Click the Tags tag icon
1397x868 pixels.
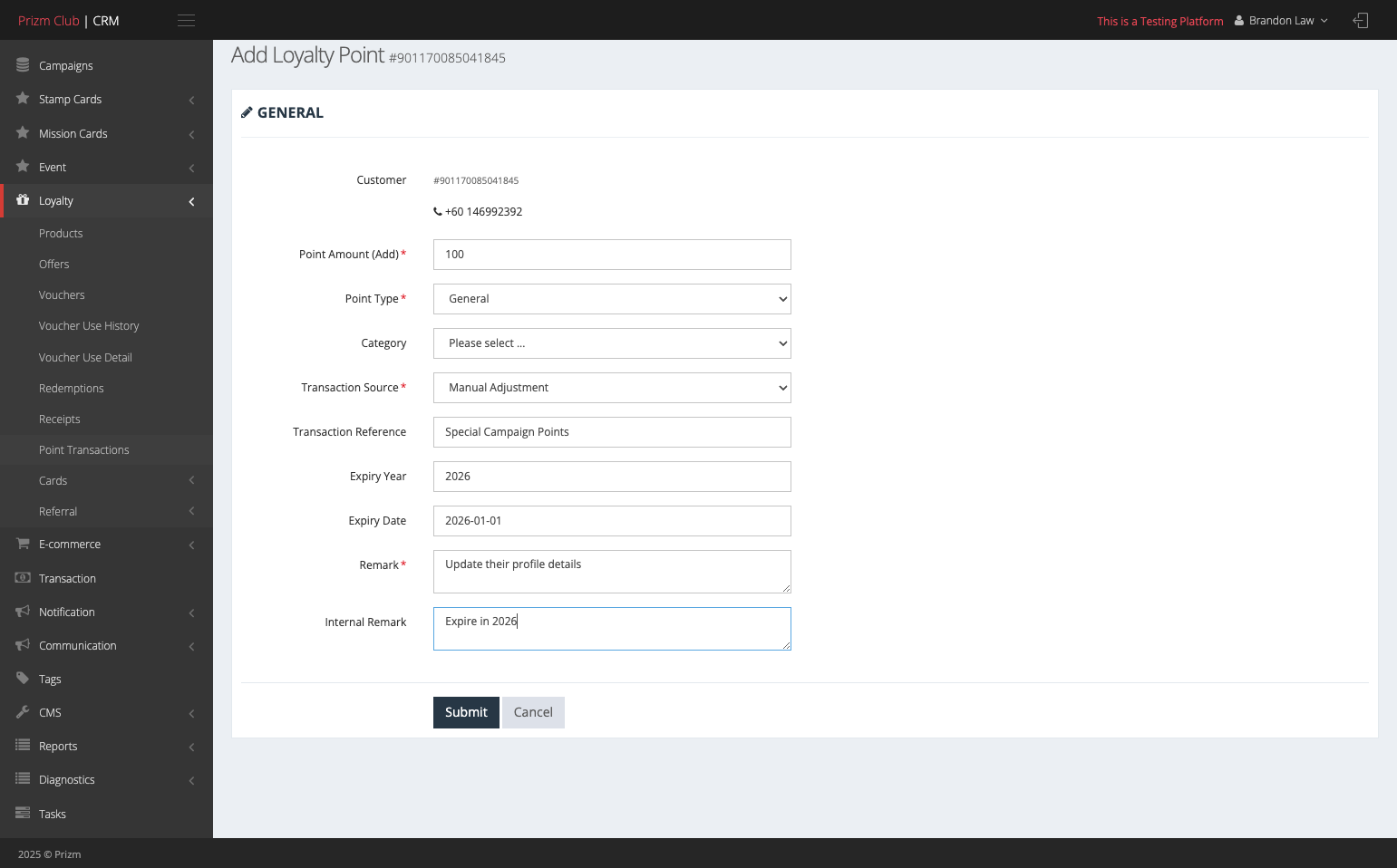(x=23, y=679)
